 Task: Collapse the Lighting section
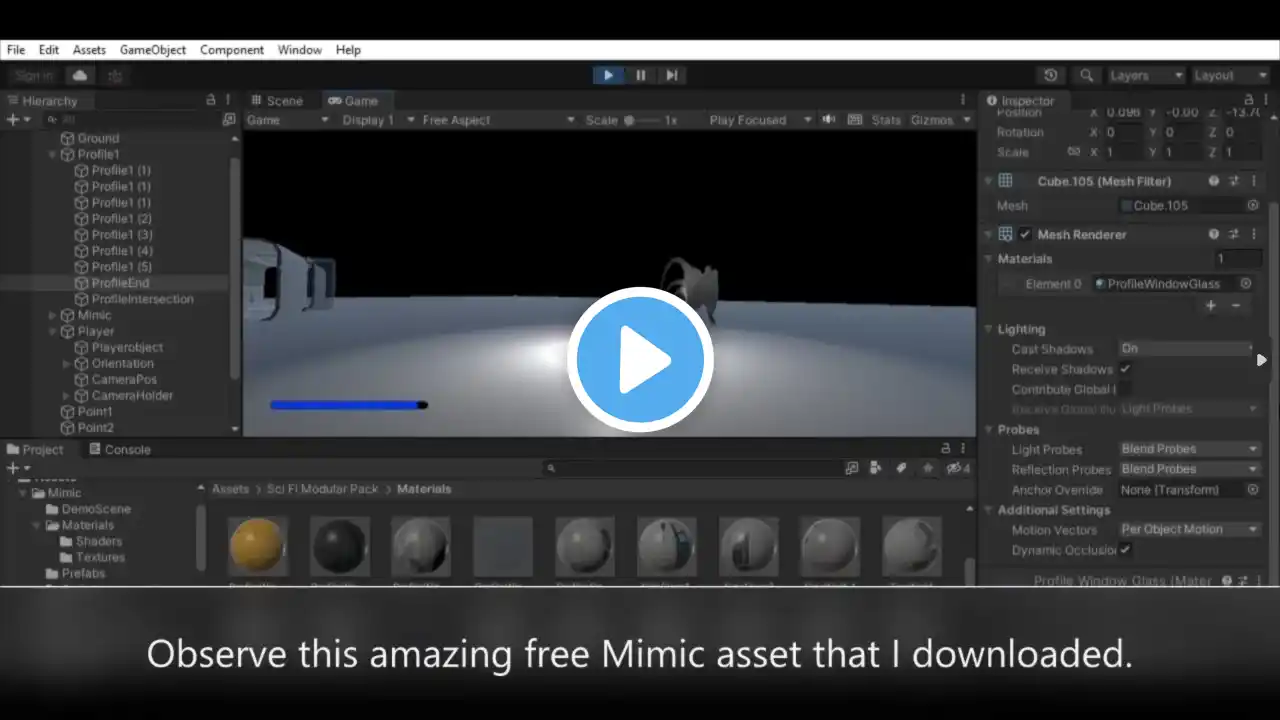(x=988, y=329)
